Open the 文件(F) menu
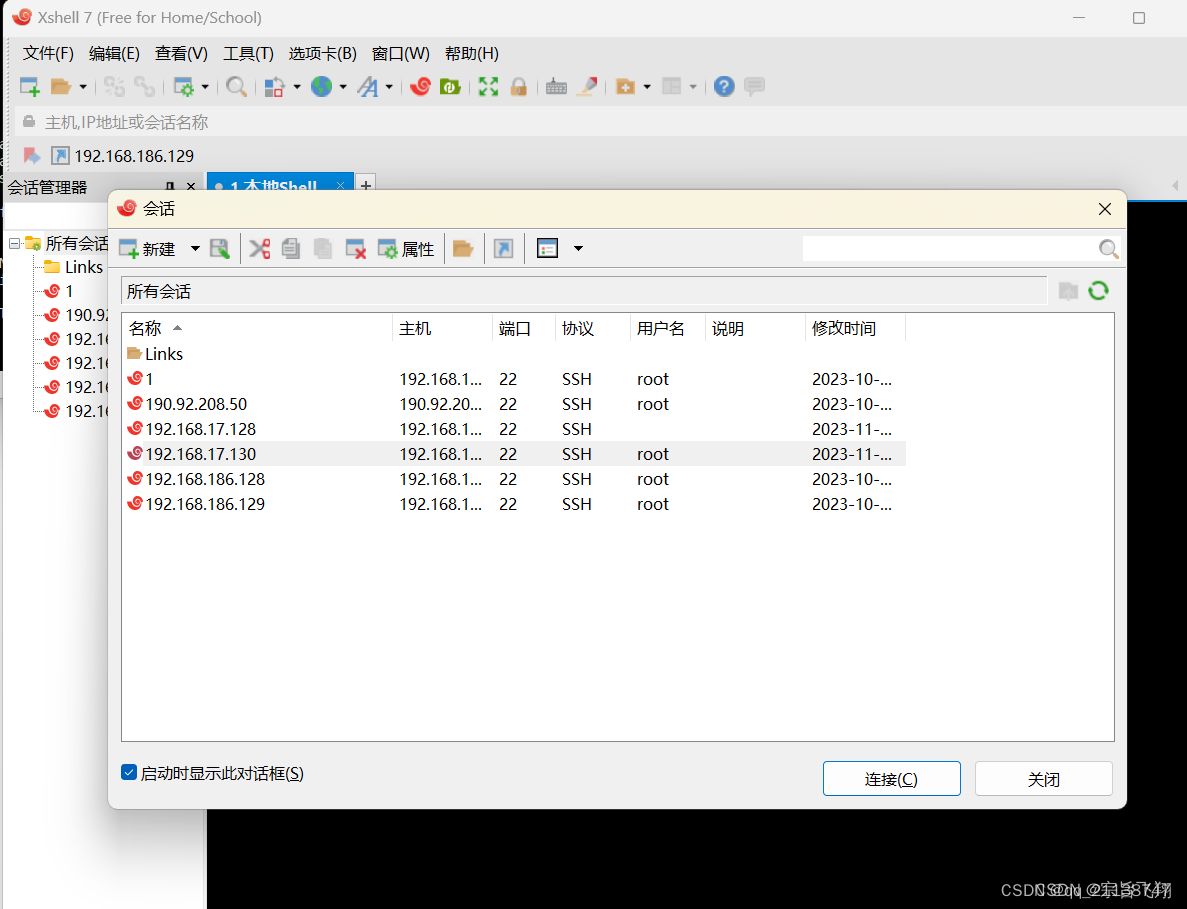The width and height of the screenshot is (1187, 909). pos(48,53)
